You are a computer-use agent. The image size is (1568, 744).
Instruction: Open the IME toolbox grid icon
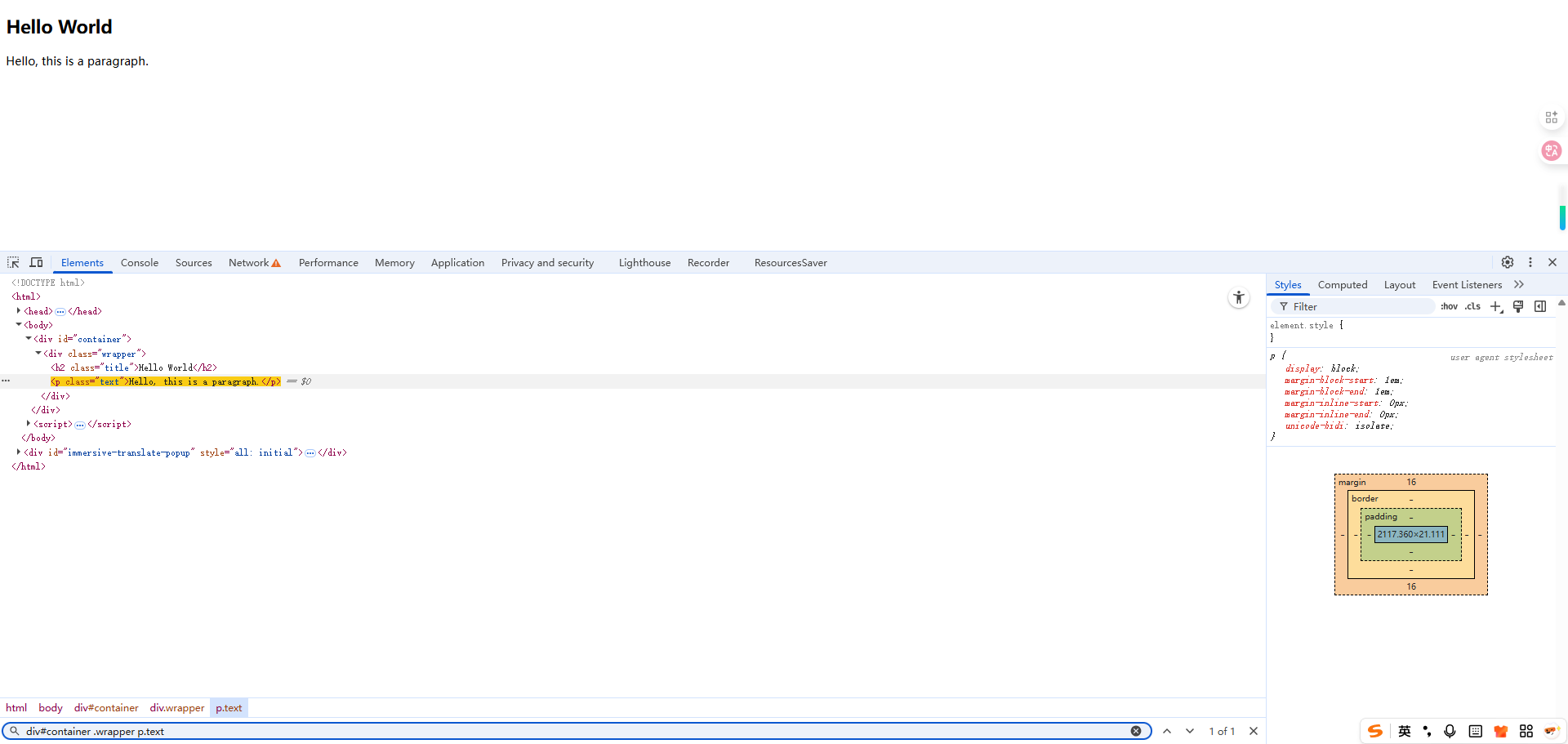tap(1526, 731)
